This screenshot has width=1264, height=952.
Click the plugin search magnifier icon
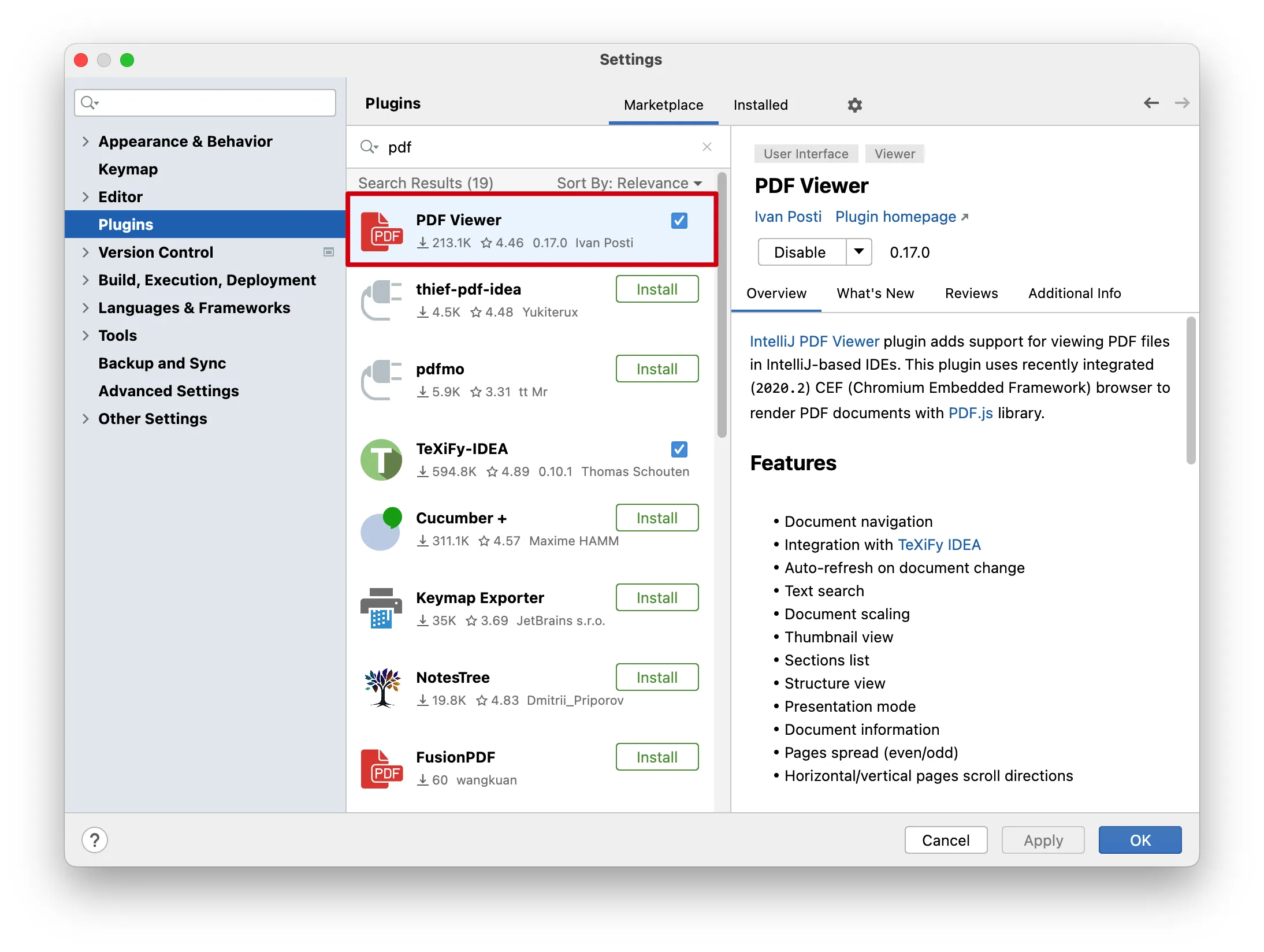click(369, 147)
